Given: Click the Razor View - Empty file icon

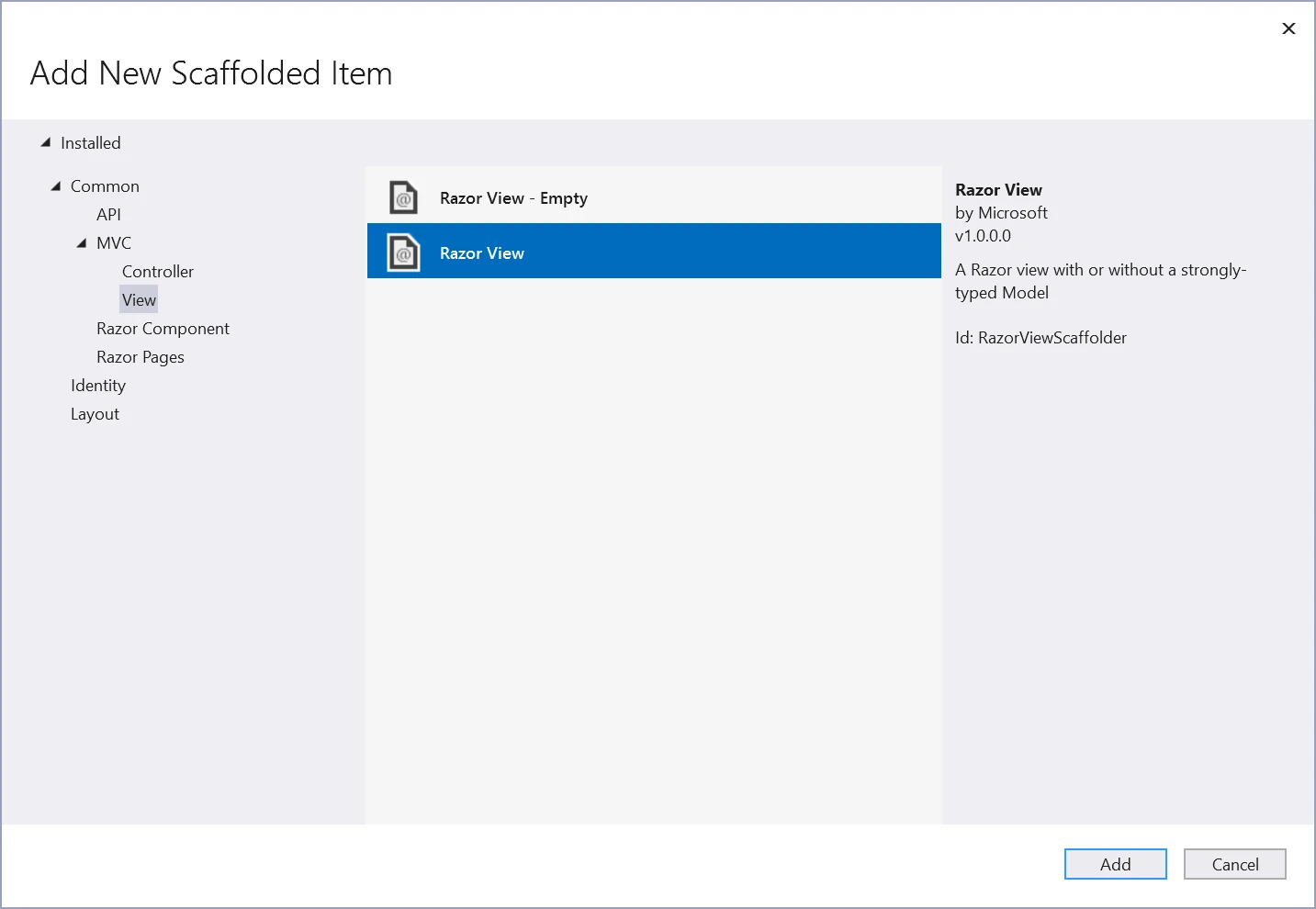Looking at the screenshot, I should [403, 197].
